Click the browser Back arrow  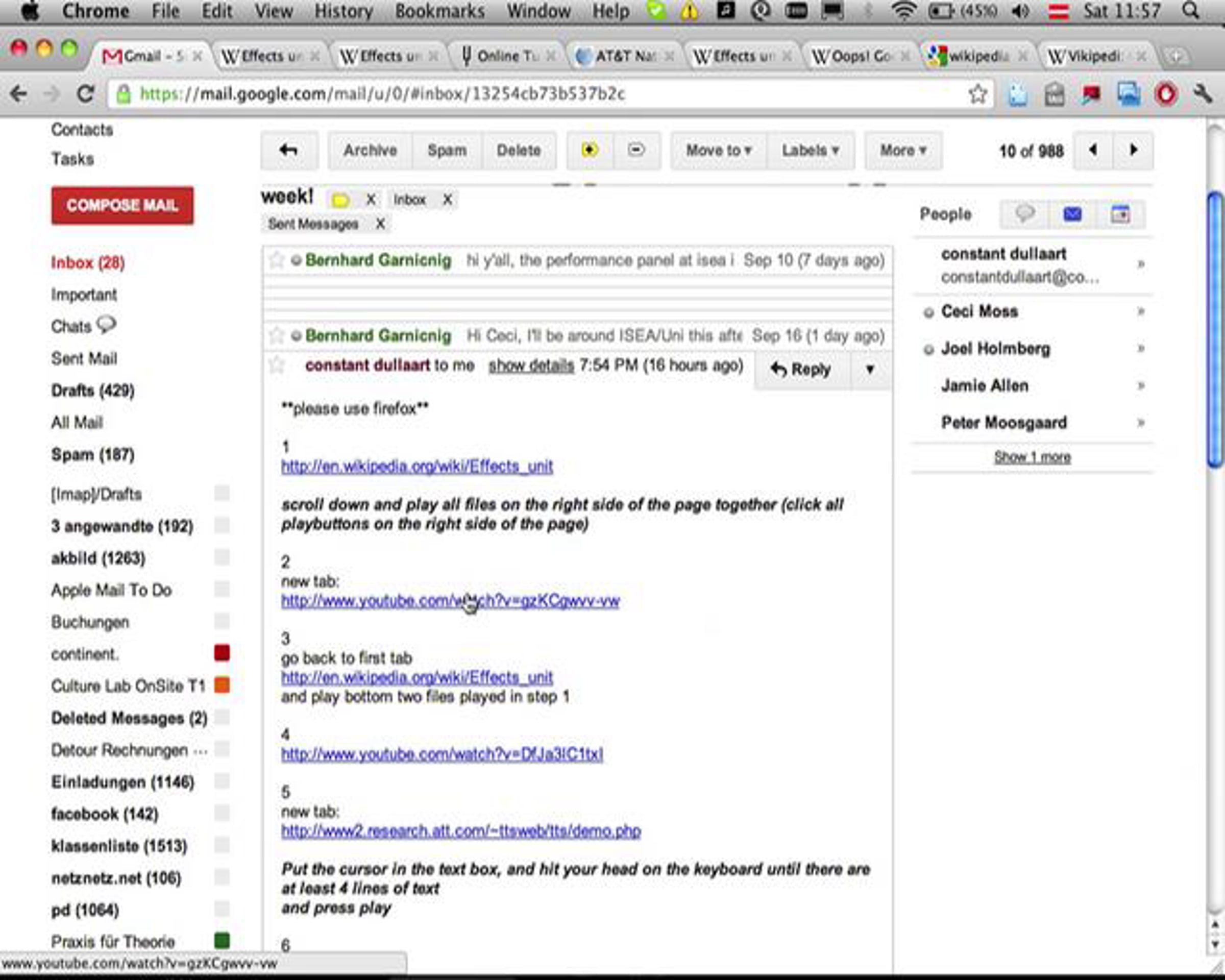(19, 94)
